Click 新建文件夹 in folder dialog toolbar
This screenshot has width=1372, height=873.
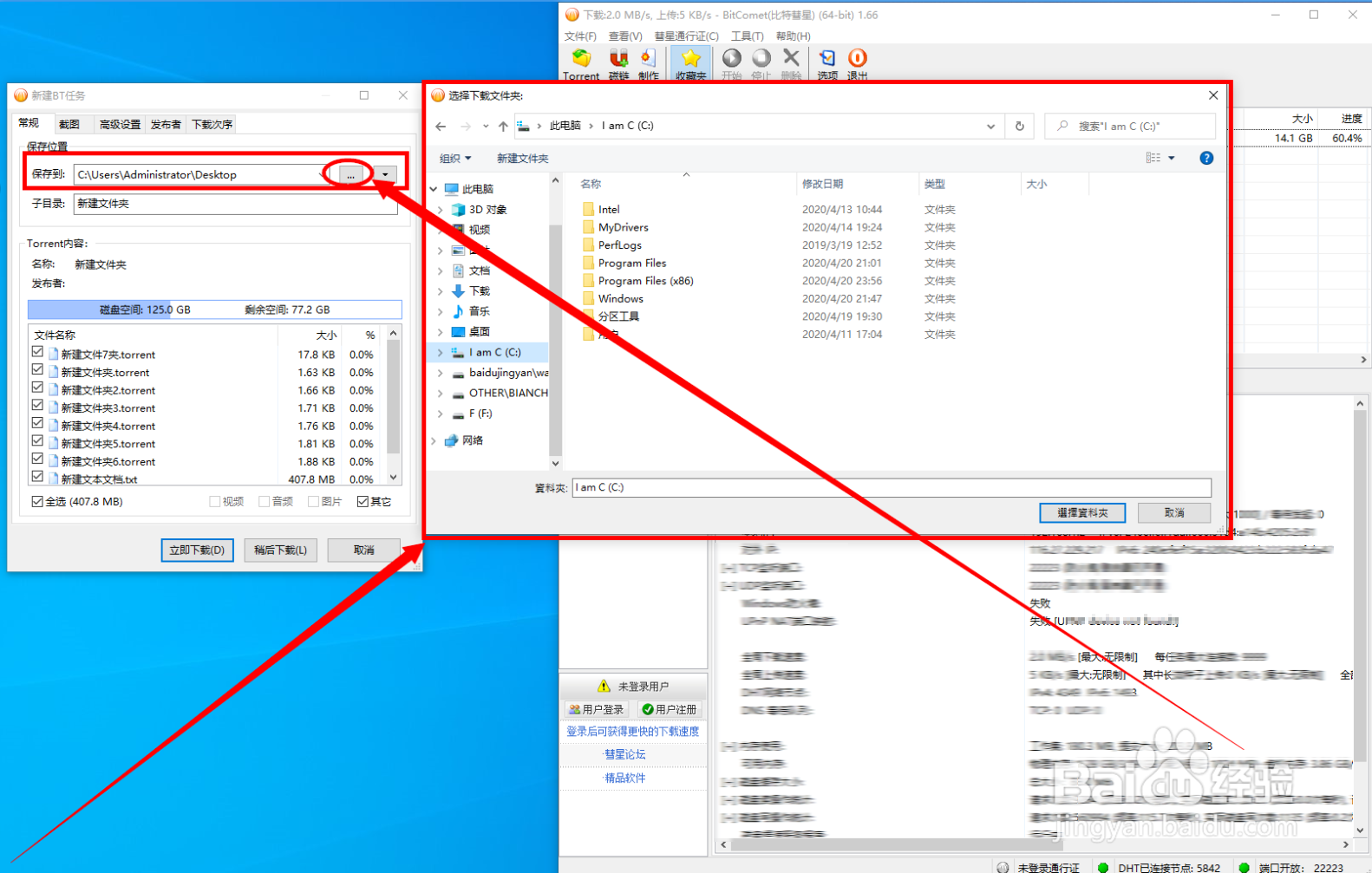(x=522, y=159)
